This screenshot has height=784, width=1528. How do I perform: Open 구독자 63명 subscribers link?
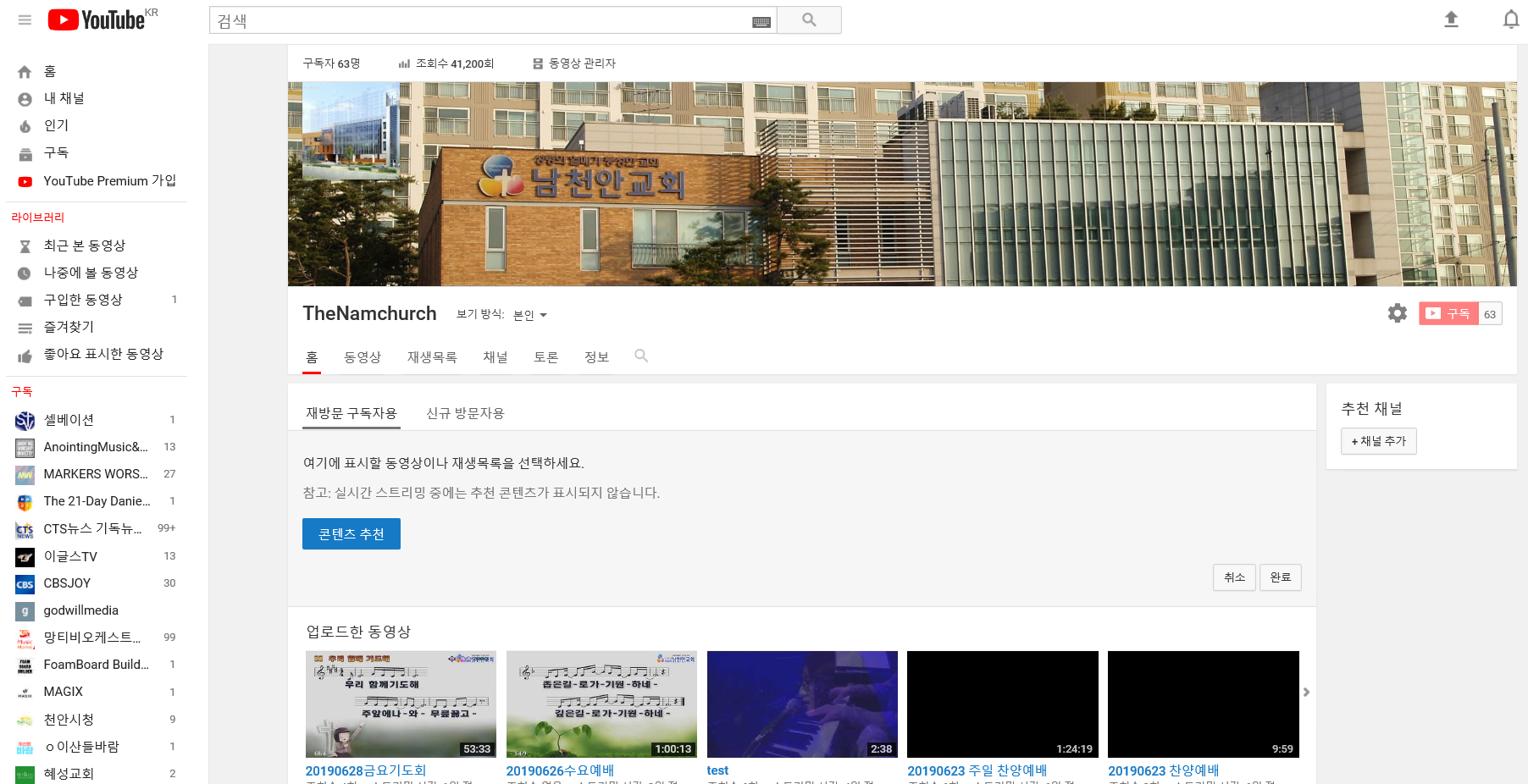pyautogui.click(x=332, y=63)
